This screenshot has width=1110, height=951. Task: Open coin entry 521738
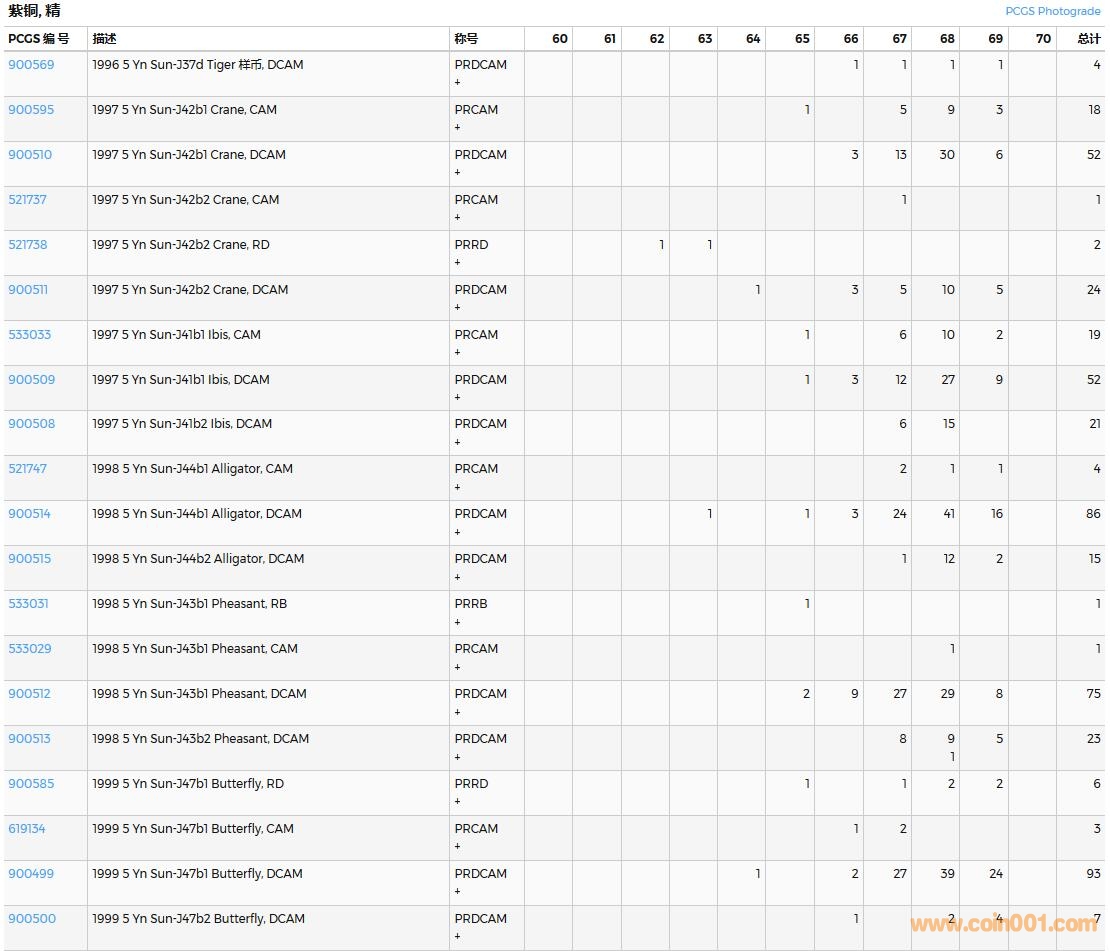coord(28,245)
